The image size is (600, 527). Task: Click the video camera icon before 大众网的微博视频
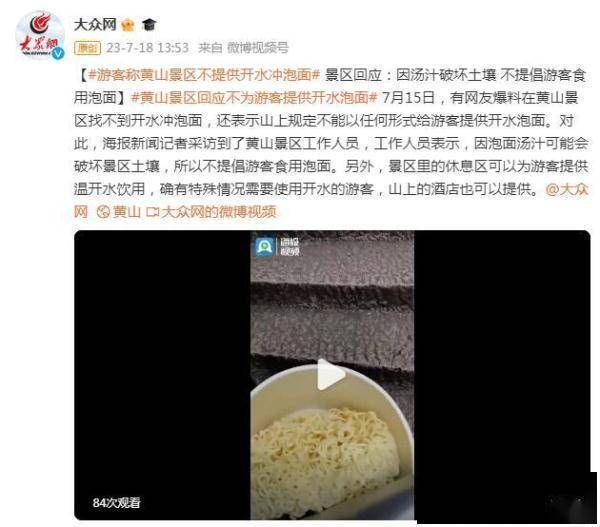(153, 212)
